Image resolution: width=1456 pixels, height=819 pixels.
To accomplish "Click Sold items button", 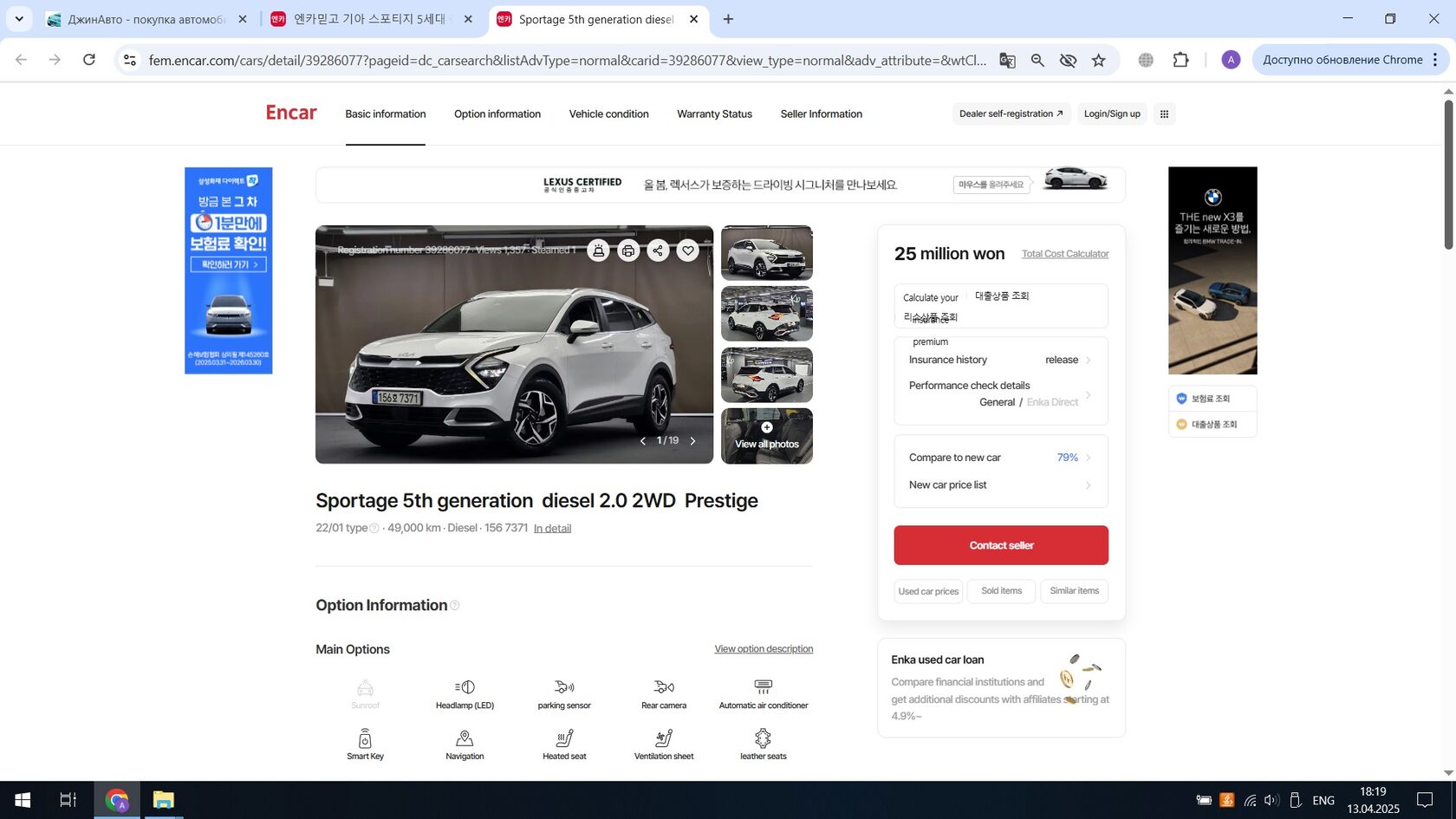I will click(x=1001, y=591).
